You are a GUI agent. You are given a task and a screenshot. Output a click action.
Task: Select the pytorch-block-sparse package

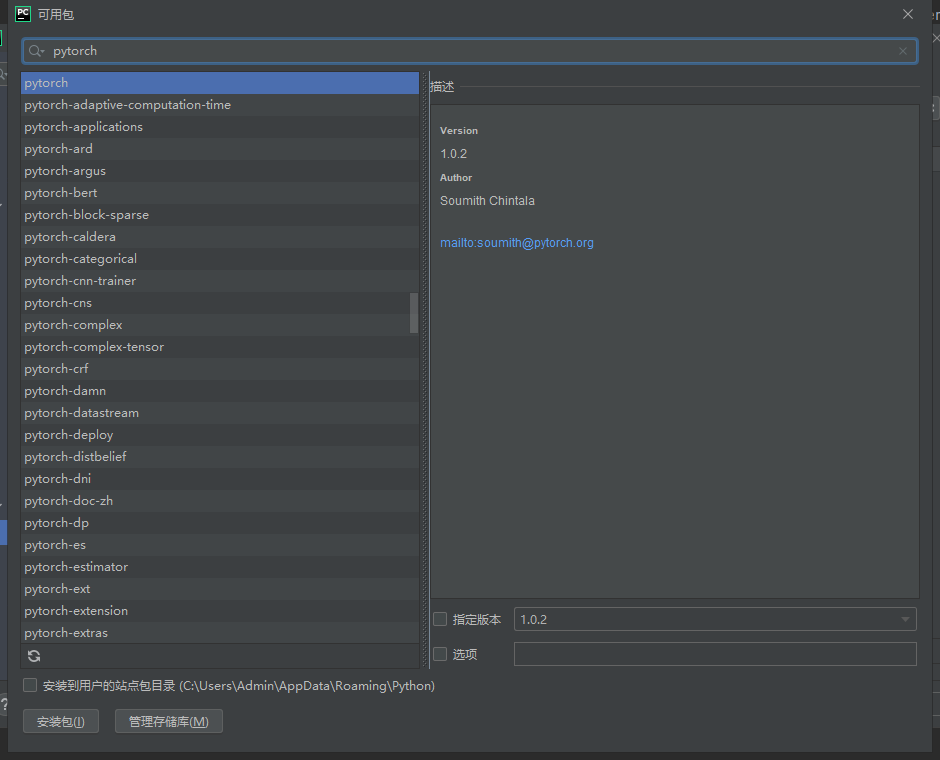219,215
